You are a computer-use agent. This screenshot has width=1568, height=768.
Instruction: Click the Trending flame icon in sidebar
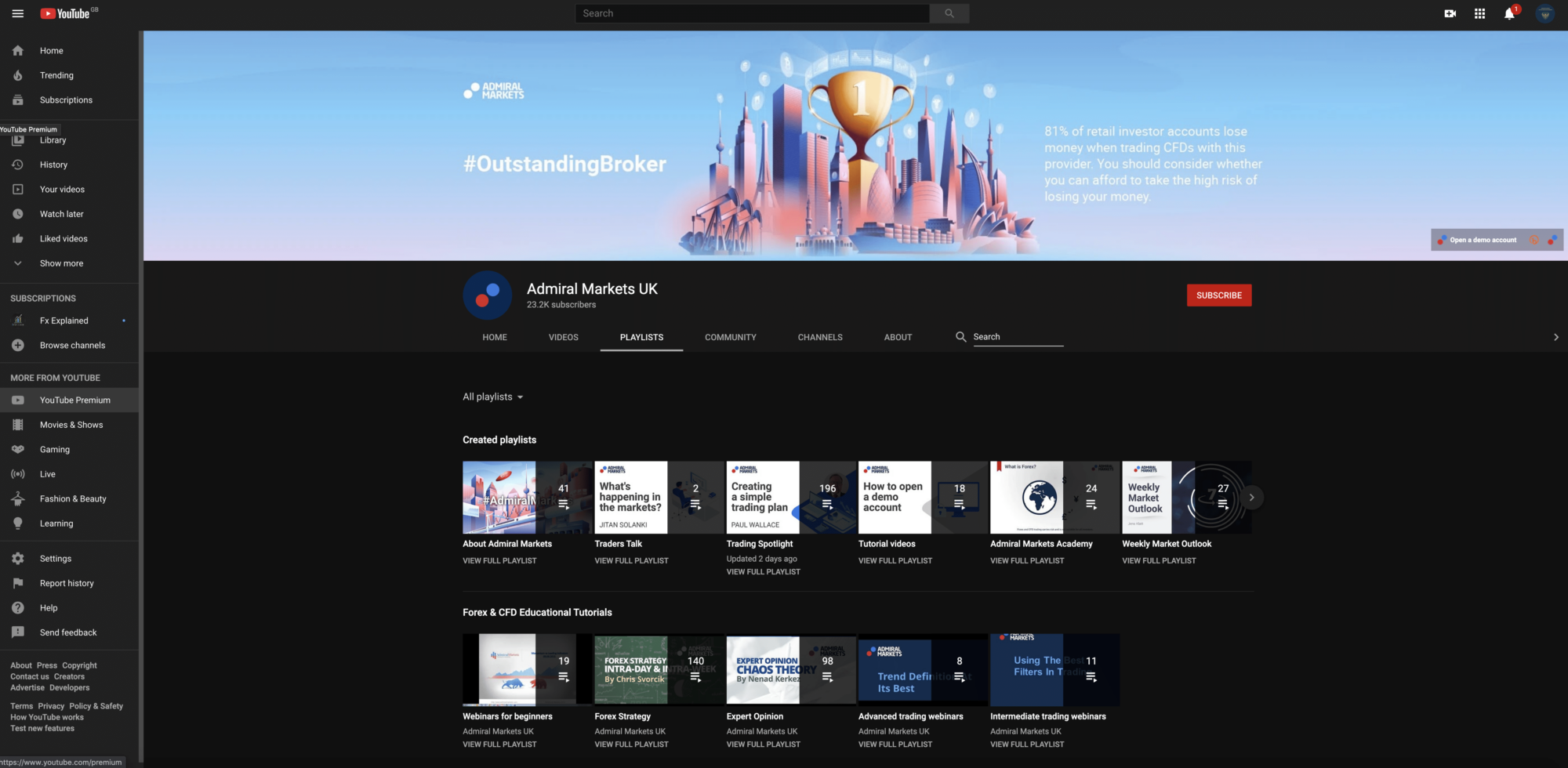(x=18, y=75)
